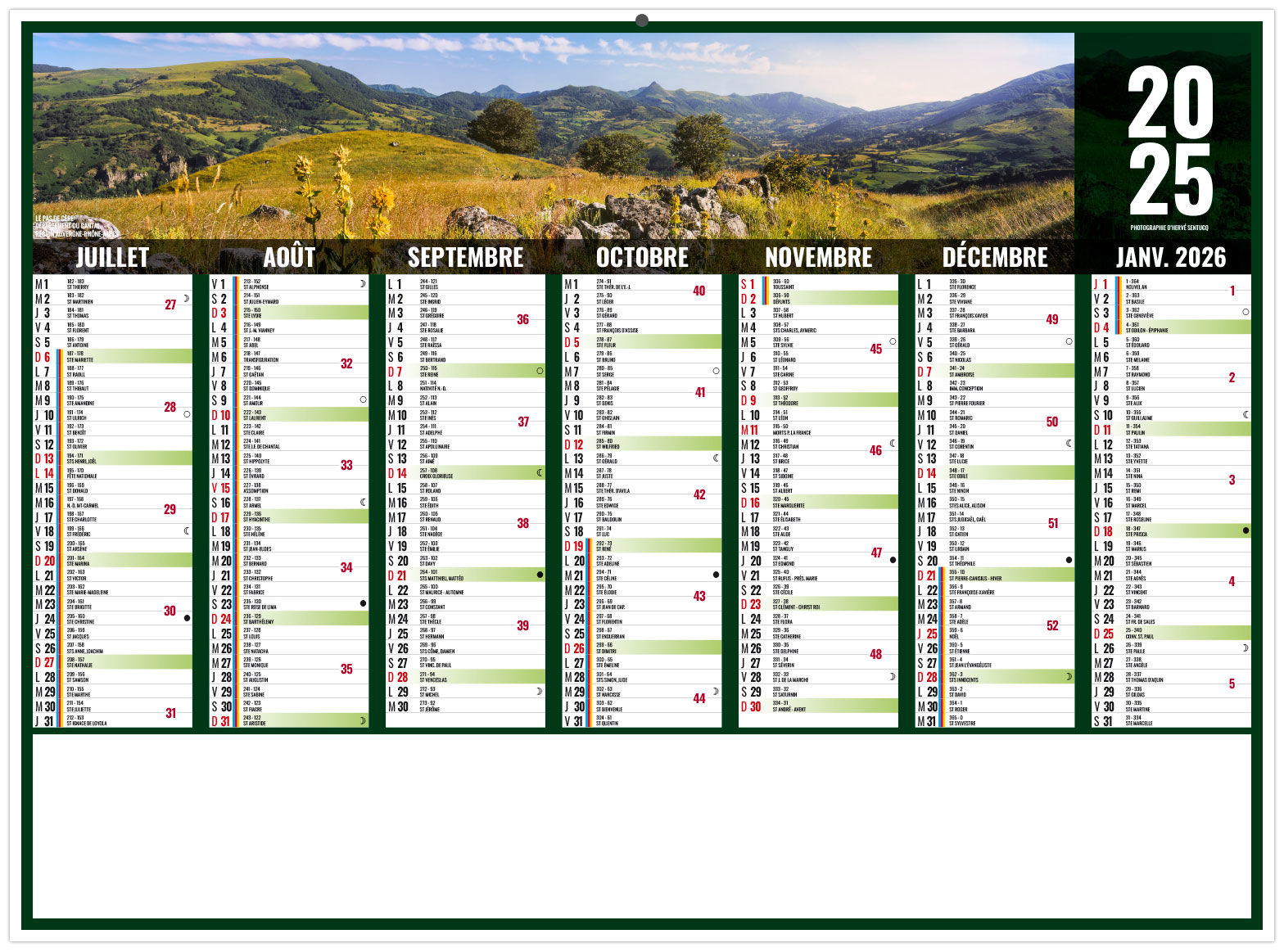Click the Cantal mountain landscape photo
Image resolution: width=1284 pixels, height=952 pixels.
553,135
